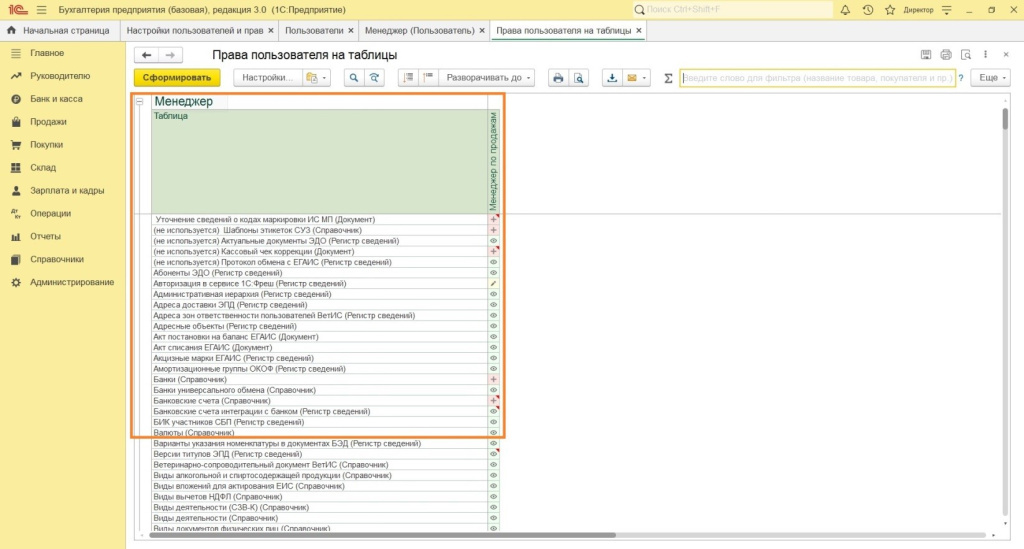Click the Сформировать button

176,78
